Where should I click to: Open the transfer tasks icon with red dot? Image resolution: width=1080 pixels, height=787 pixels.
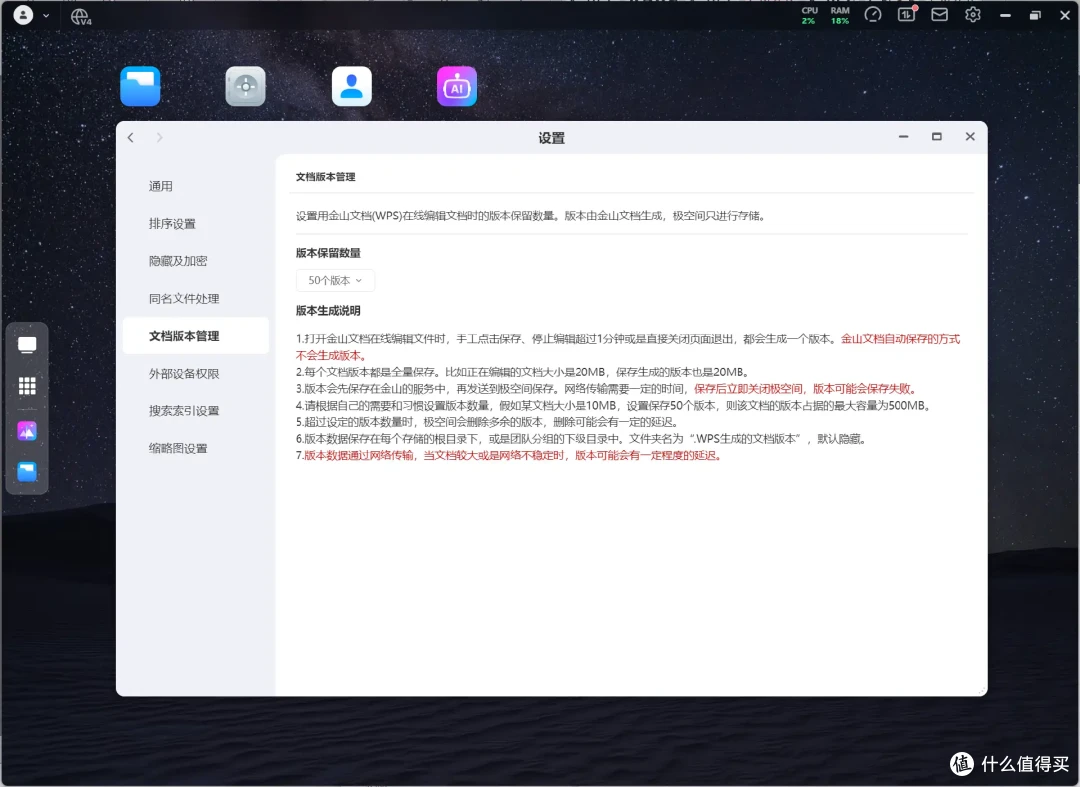tap(906, 14)
